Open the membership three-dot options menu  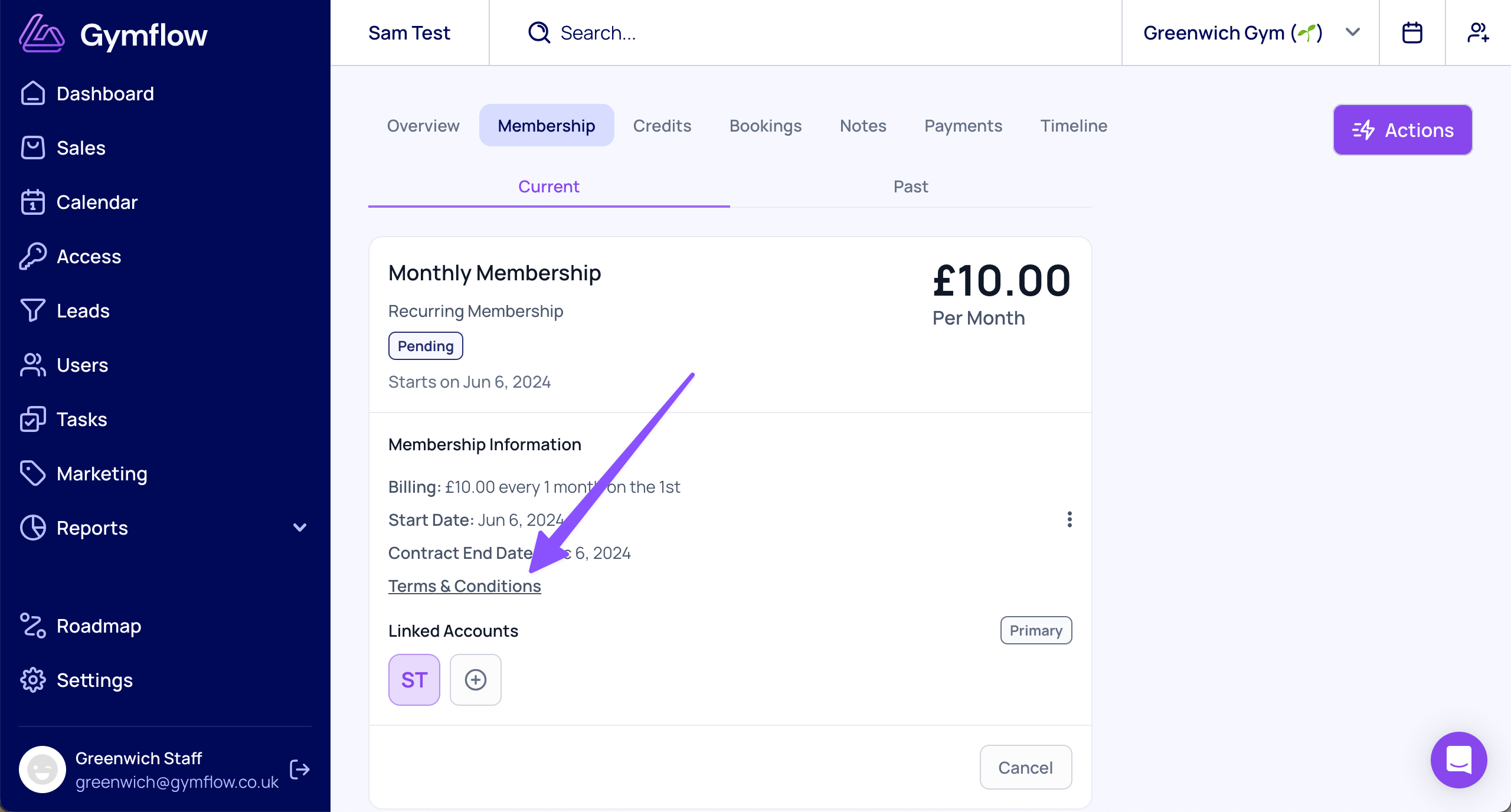pos(1070,519)
